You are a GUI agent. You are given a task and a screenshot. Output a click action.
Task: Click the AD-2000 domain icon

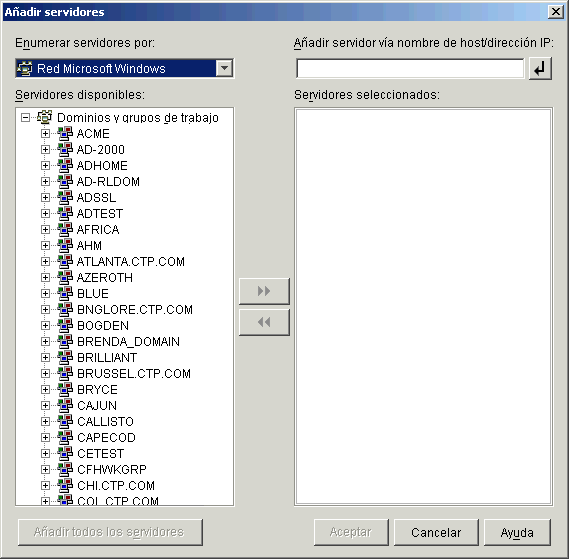pyautogui.click(x=65, y=150)
